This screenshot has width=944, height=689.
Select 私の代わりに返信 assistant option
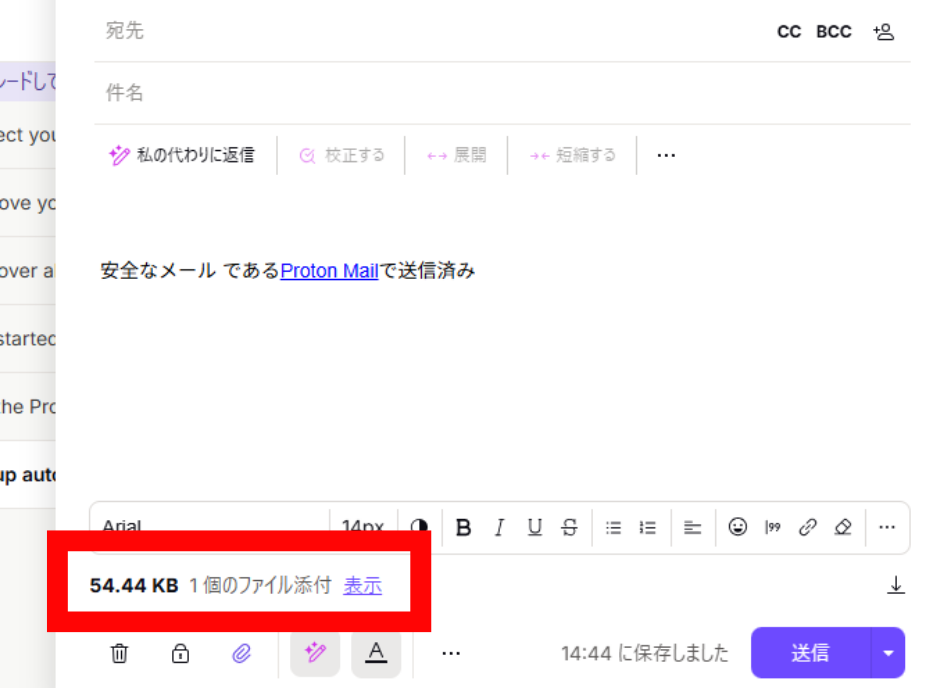pos(182,155)
